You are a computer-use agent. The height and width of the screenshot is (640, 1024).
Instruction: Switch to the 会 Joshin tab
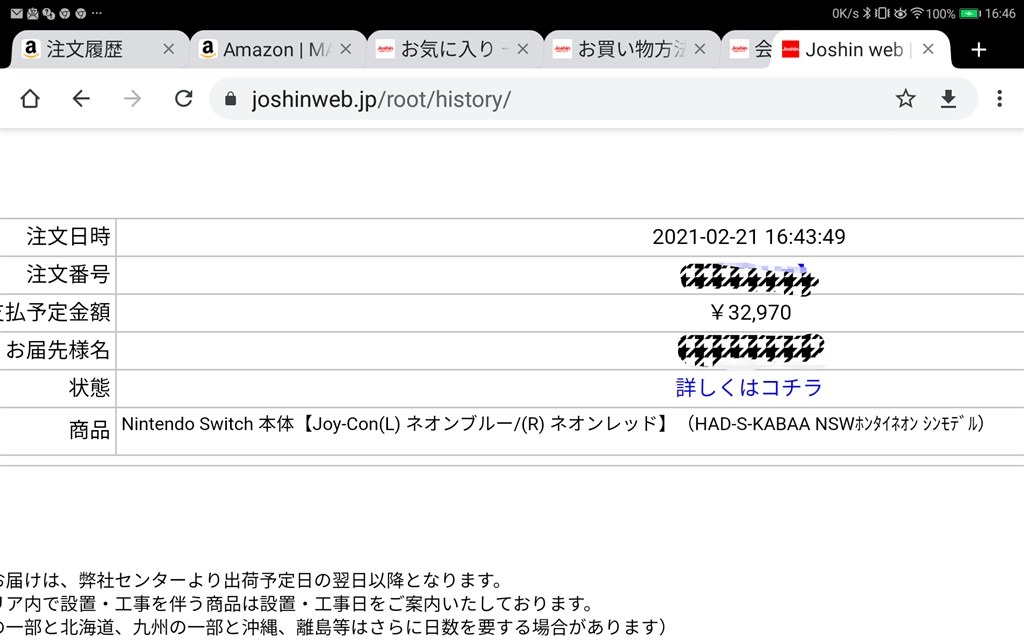[x=750, y=50]
